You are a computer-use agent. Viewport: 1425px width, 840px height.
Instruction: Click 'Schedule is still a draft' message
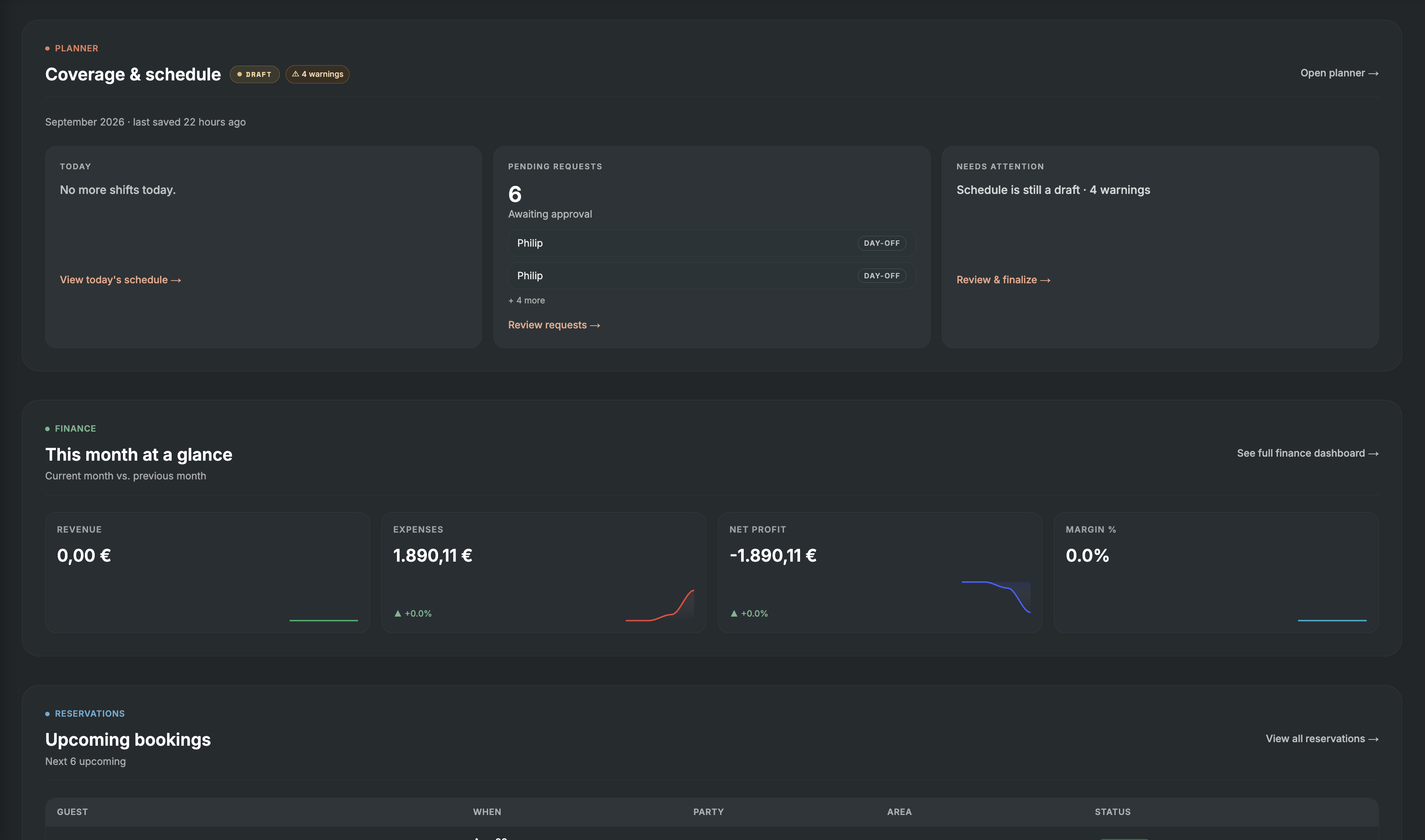pyautogui.click(x=1053, y=190)
